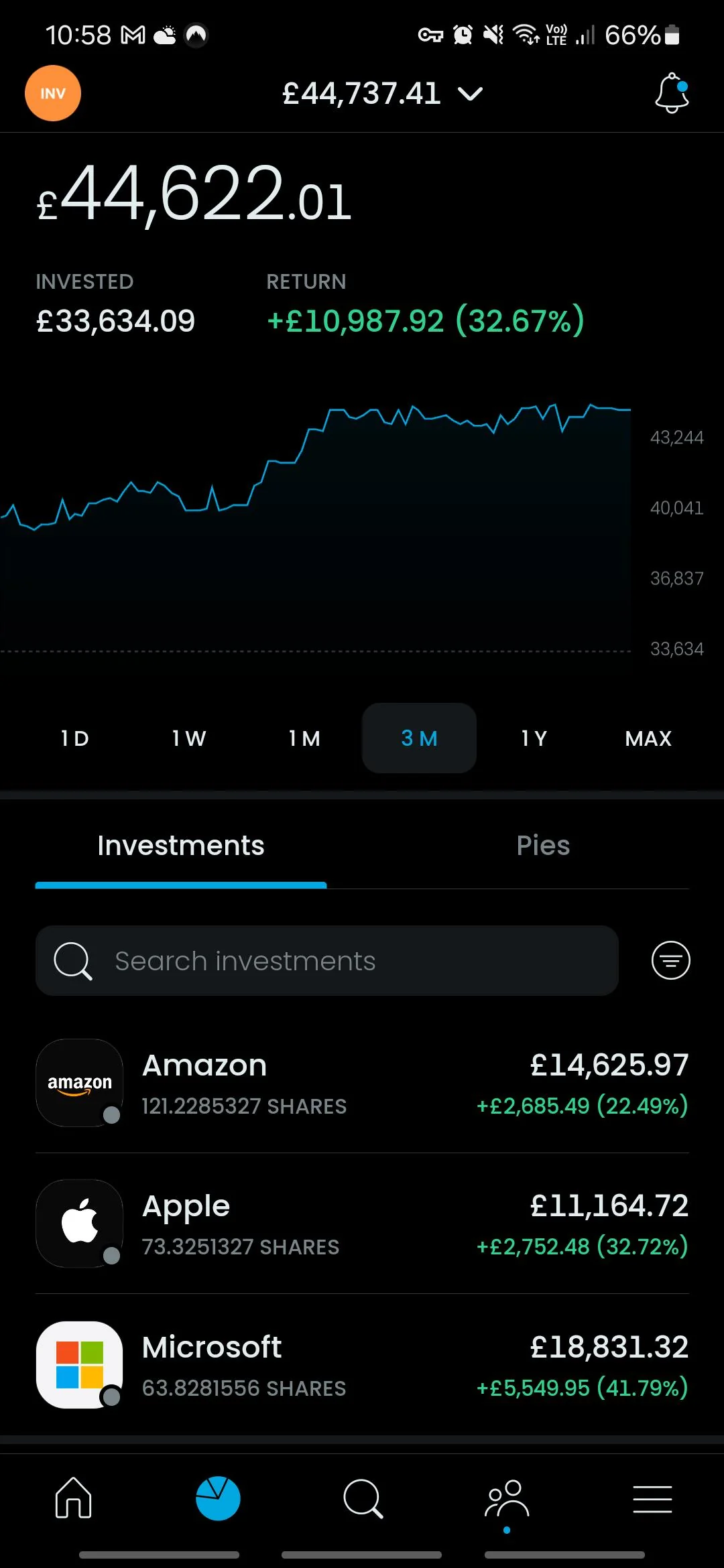Go to the Home tab icon
The height and width of the screenshot is (1568, 724).
pyautogui.click(x=73, y=1498)
